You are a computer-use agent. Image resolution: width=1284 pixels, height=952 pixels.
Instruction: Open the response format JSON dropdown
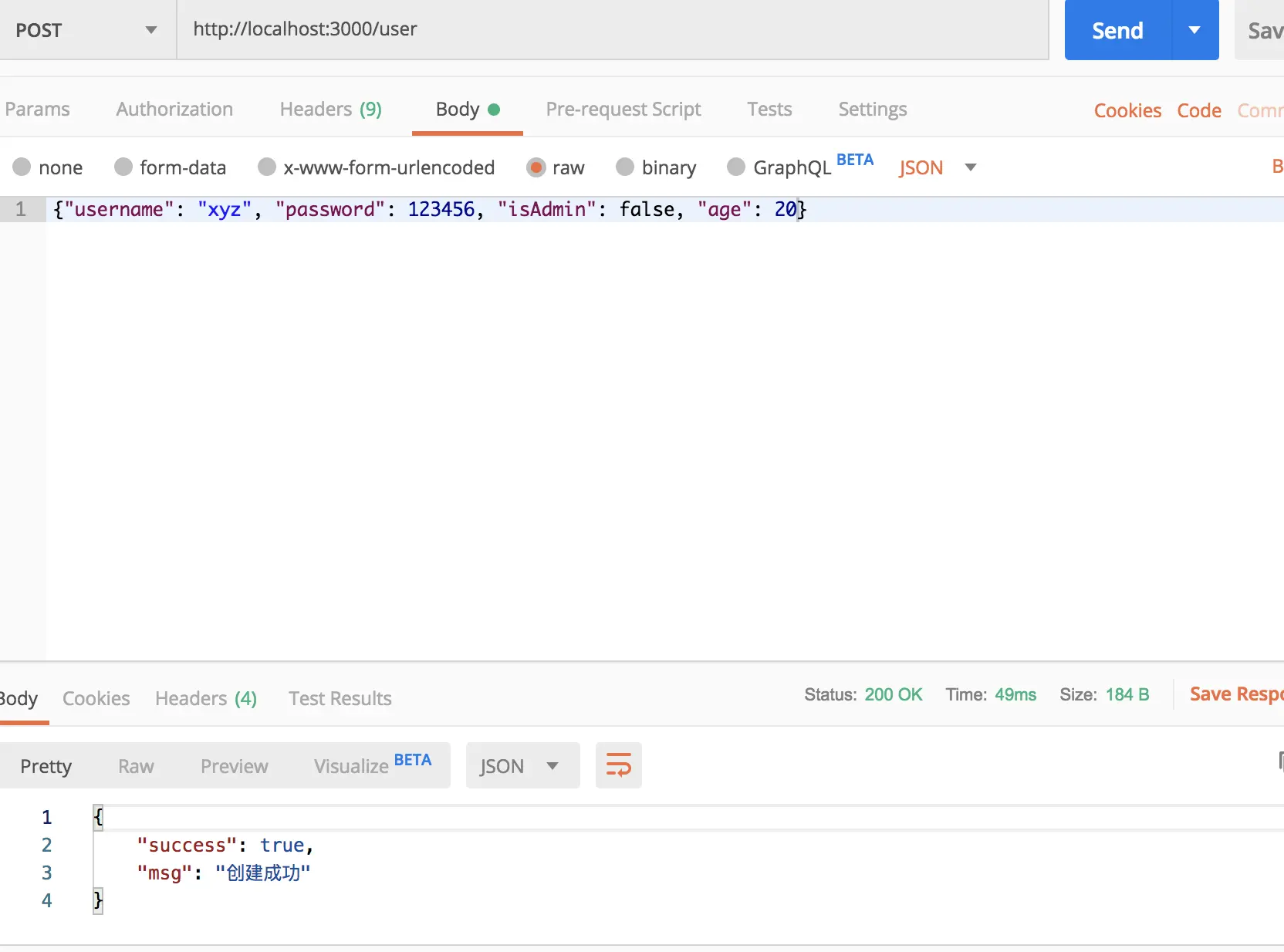pos(522,765)
